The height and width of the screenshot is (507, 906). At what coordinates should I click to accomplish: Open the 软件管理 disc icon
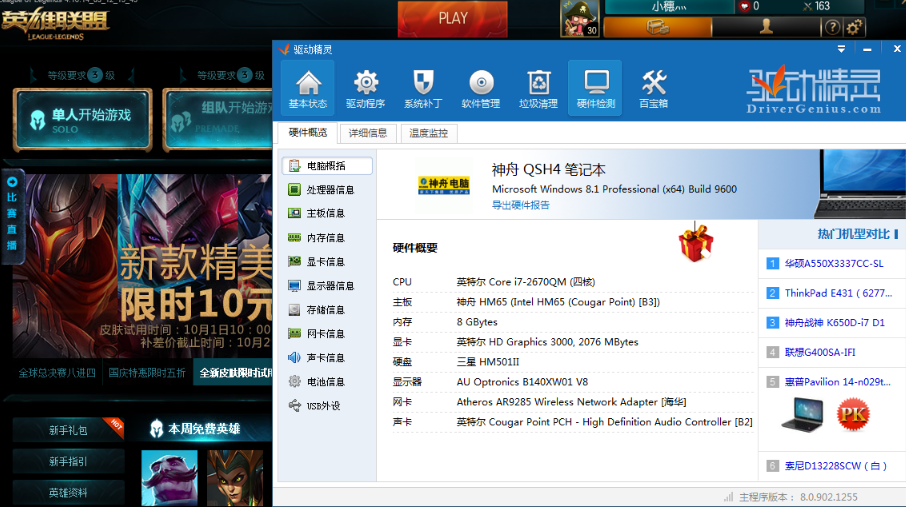(481, 88)
